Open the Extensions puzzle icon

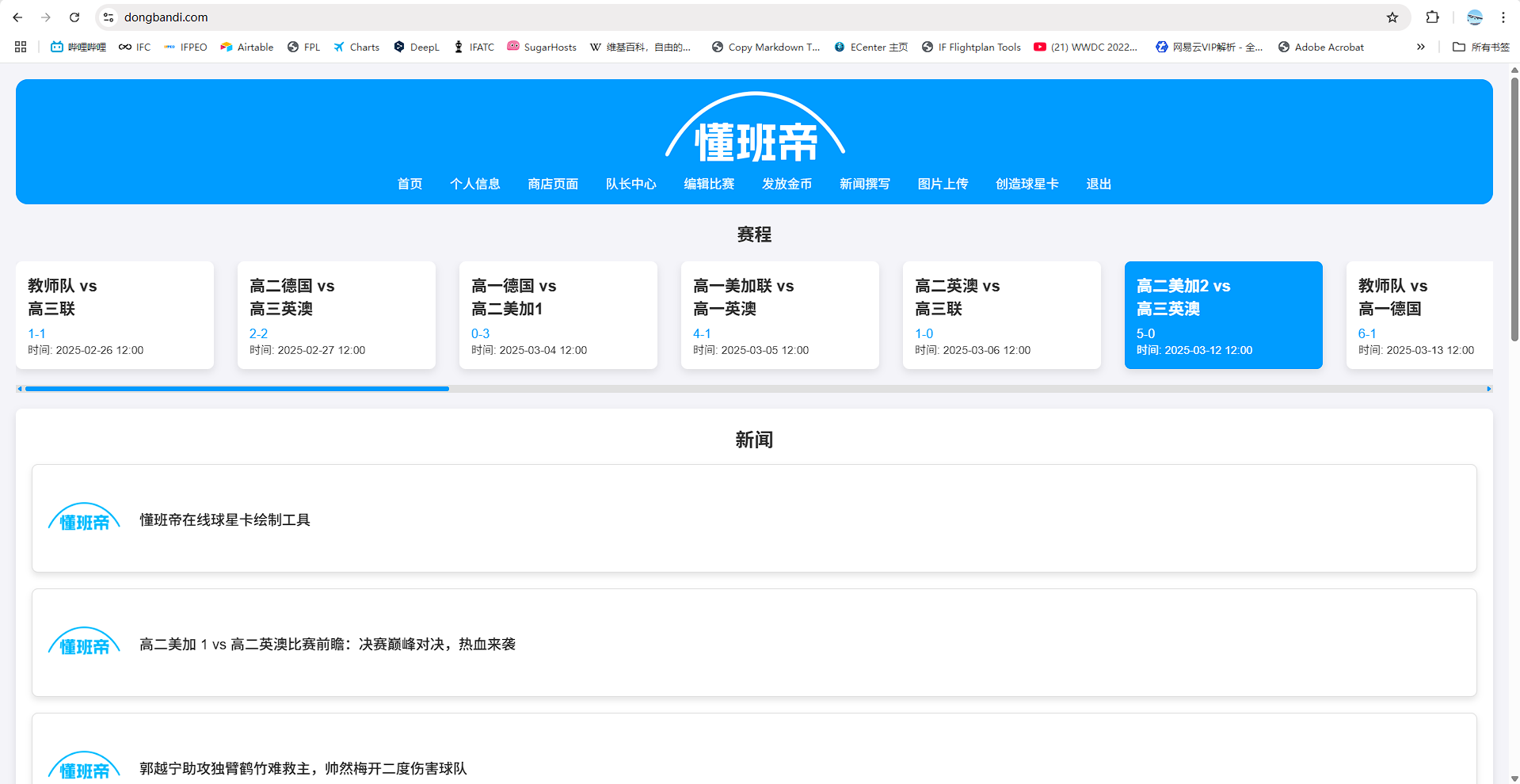pyautogui.click(x=1432, y=17)
